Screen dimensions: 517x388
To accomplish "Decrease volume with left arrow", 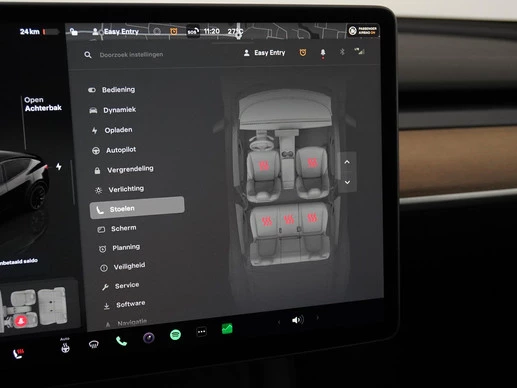I will [x=279, y=322].
